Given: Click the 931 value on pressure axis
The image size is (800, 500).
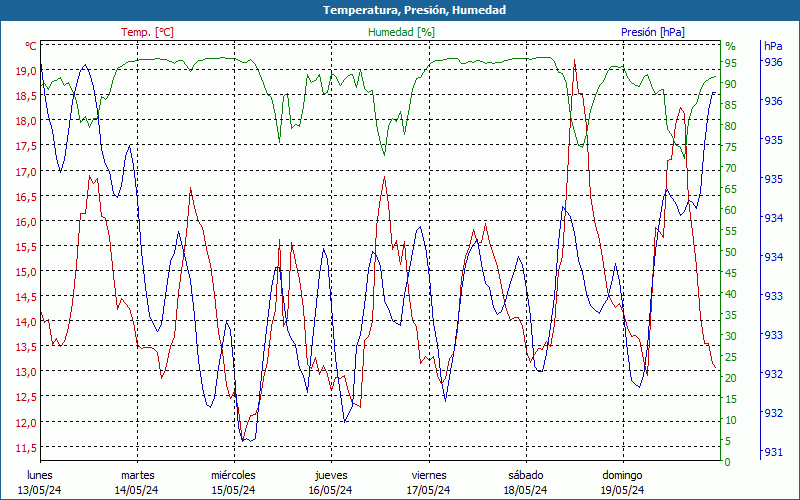Looking at the screenshot, I should (773, 452).
